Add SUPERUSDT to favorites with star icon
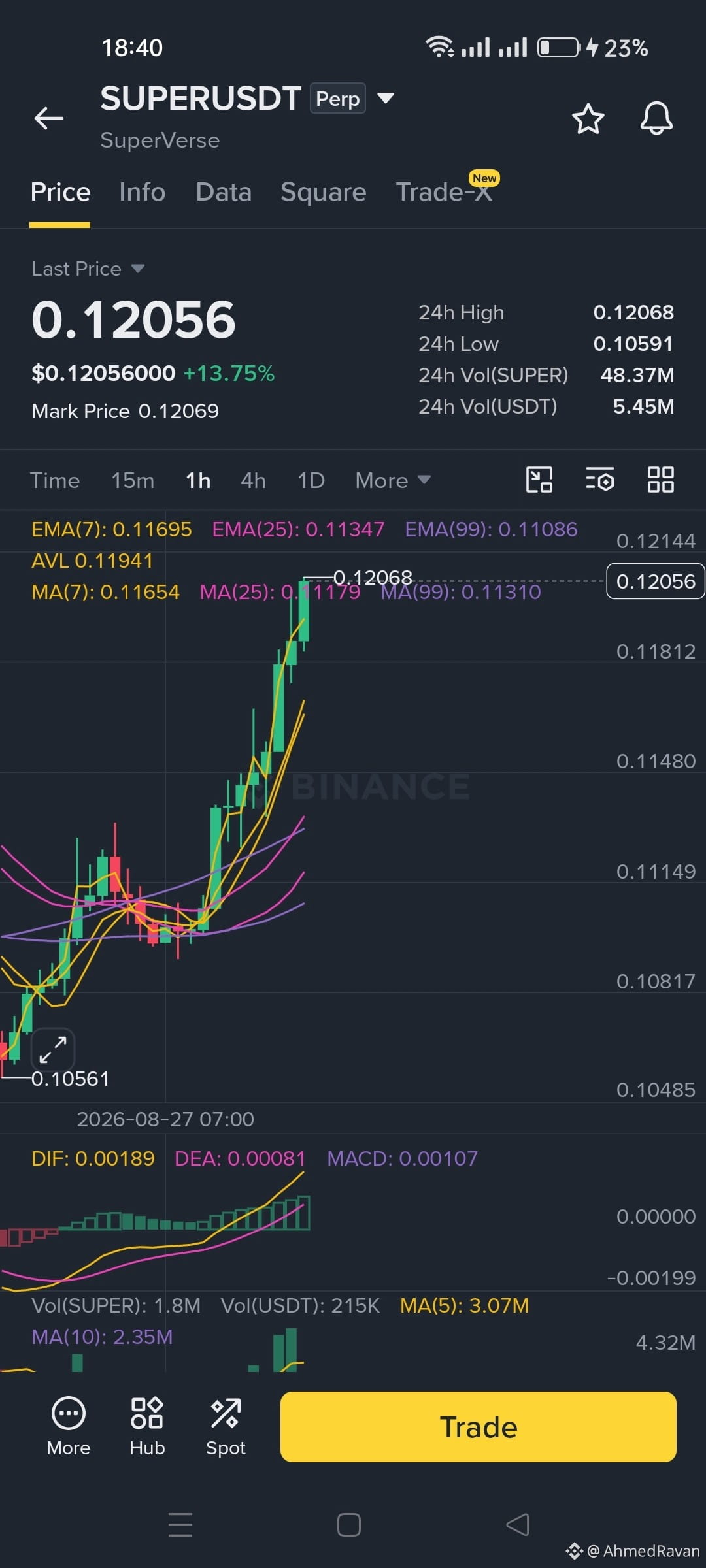 (588, 119)
